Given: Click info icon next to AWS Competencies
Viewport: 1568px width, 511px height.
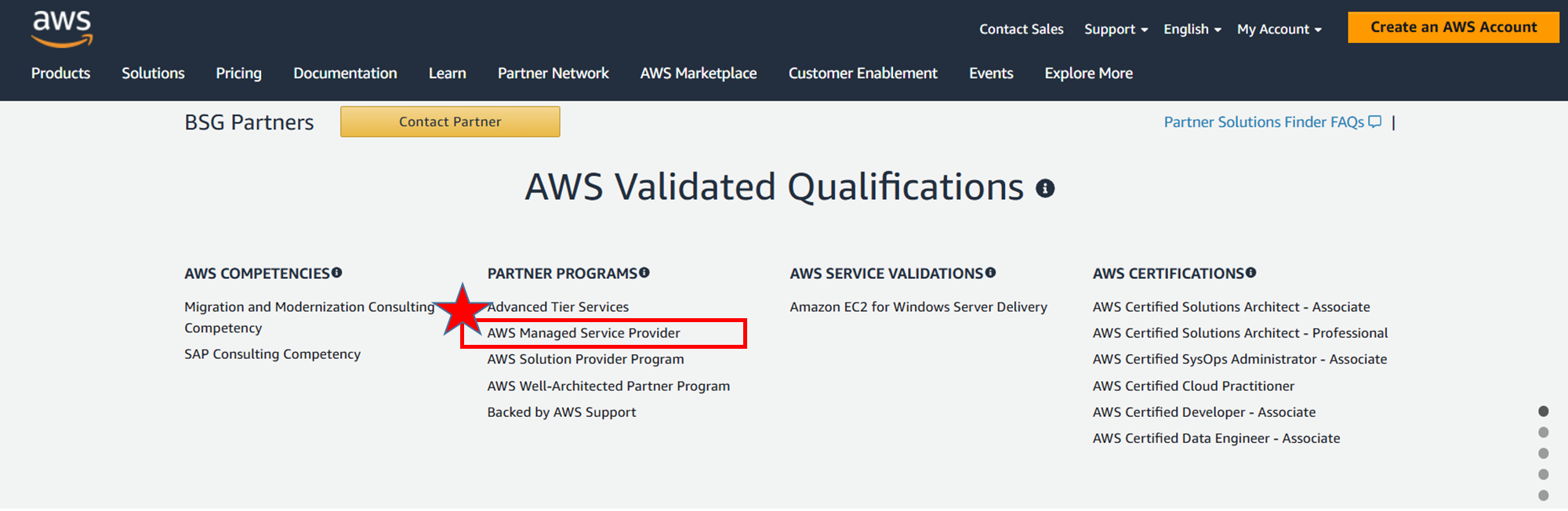Looking at the screenshot, I should click(x=337, y=273).
